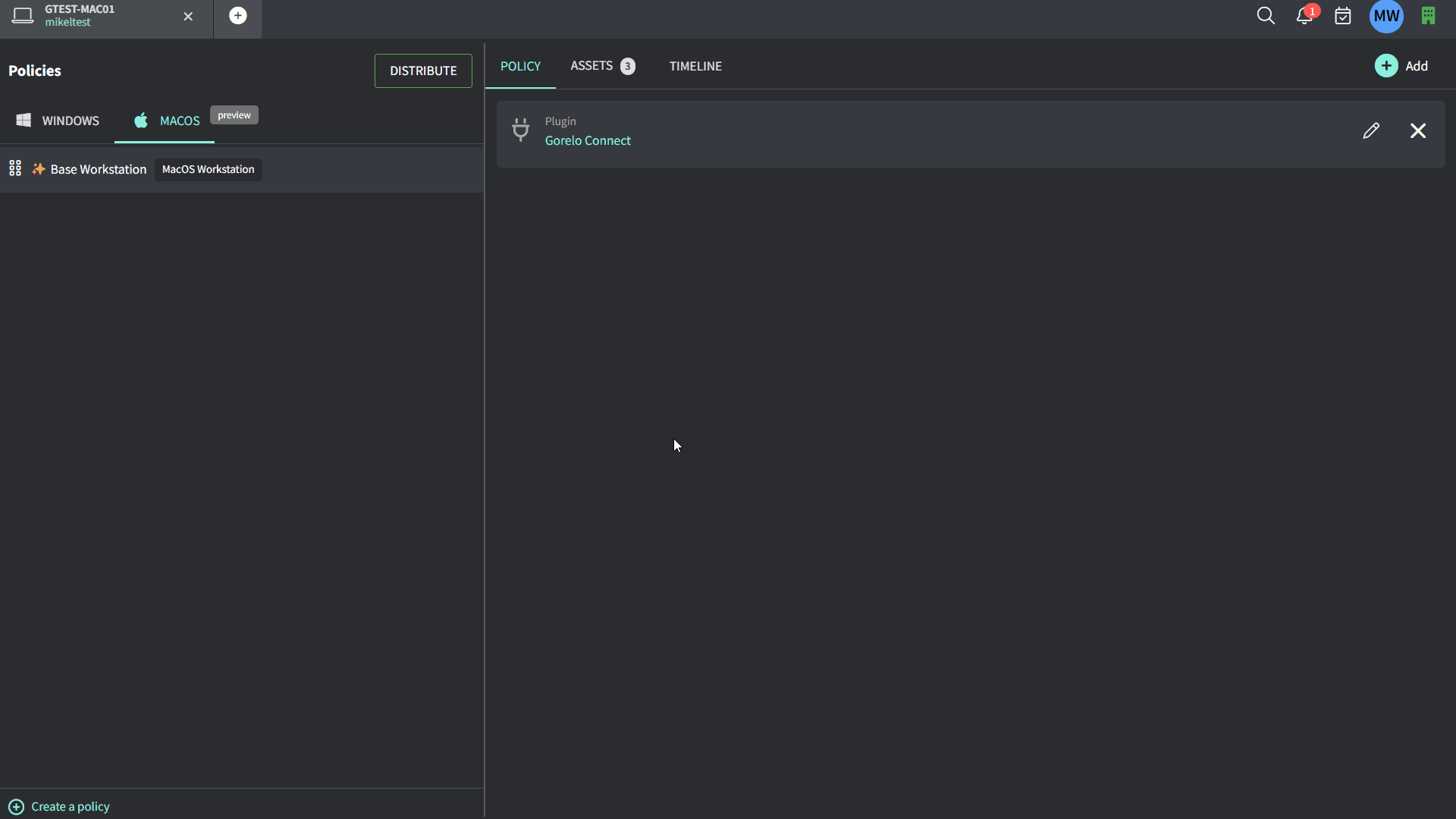Image resolution: width=1456 pixels, height=819 pixels.
Task: Switch to the Windows policies tab
Action: (x=58, y=121)
